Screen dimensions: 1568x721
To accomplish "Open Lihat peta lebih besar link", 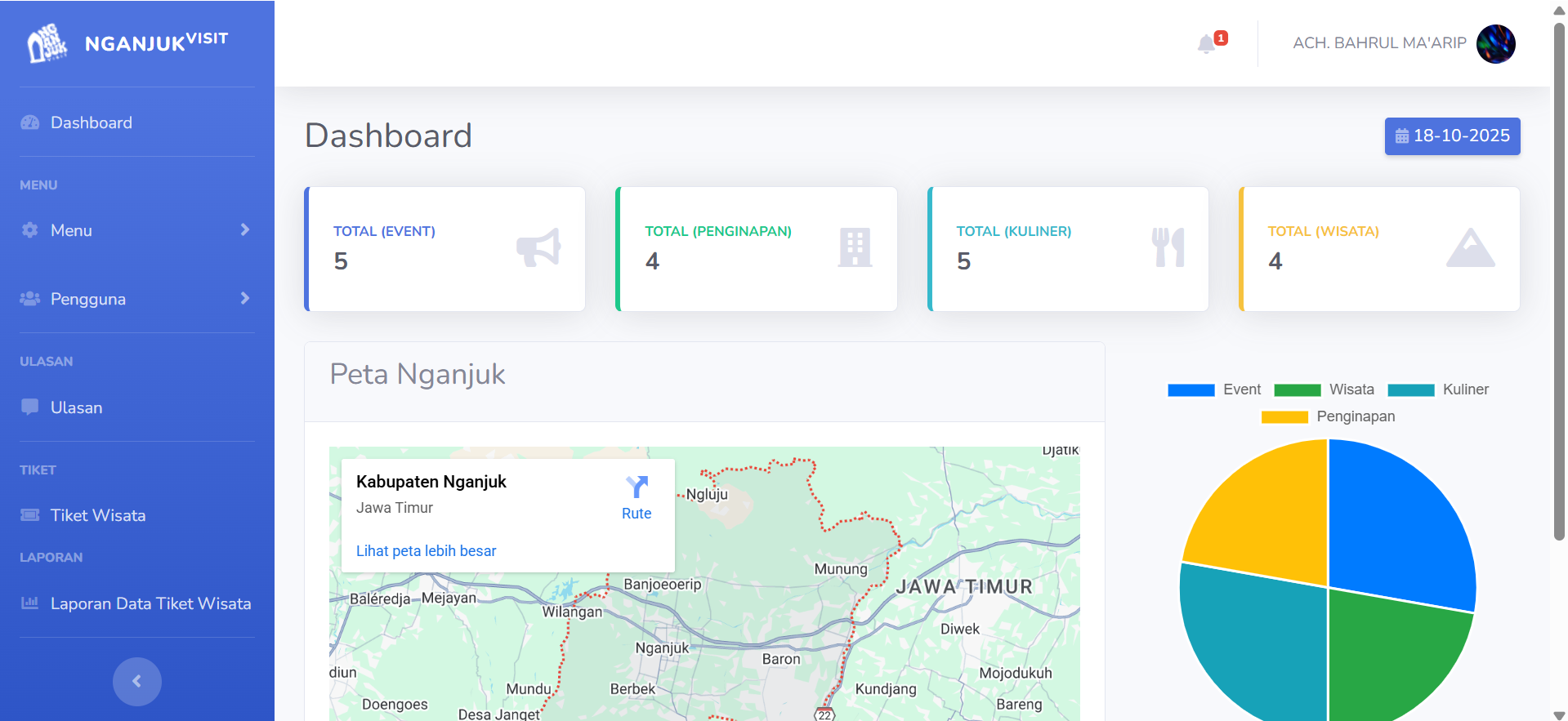I will [426, 551].
